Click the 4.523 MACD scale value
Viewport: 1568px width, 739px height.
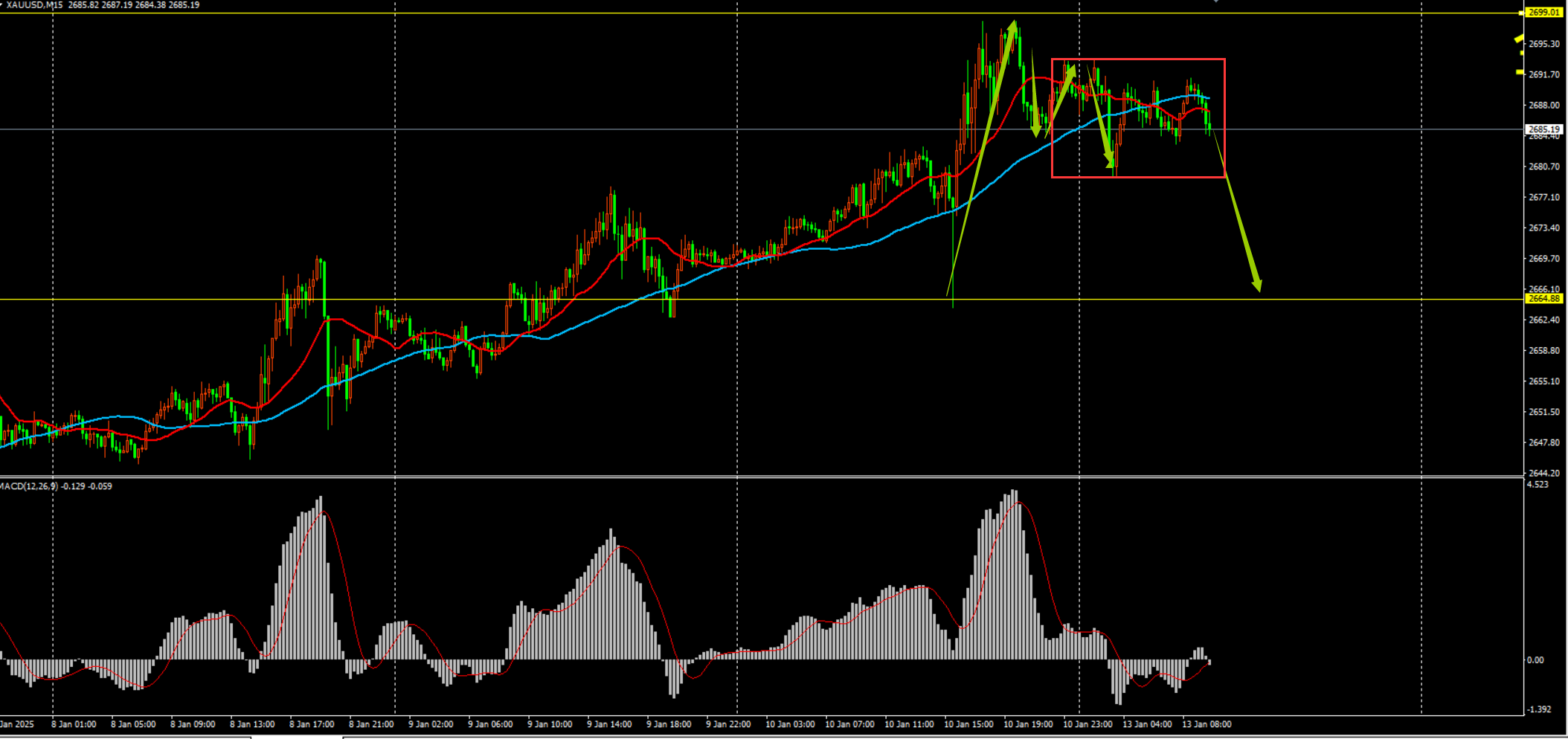pos(1538,485)
